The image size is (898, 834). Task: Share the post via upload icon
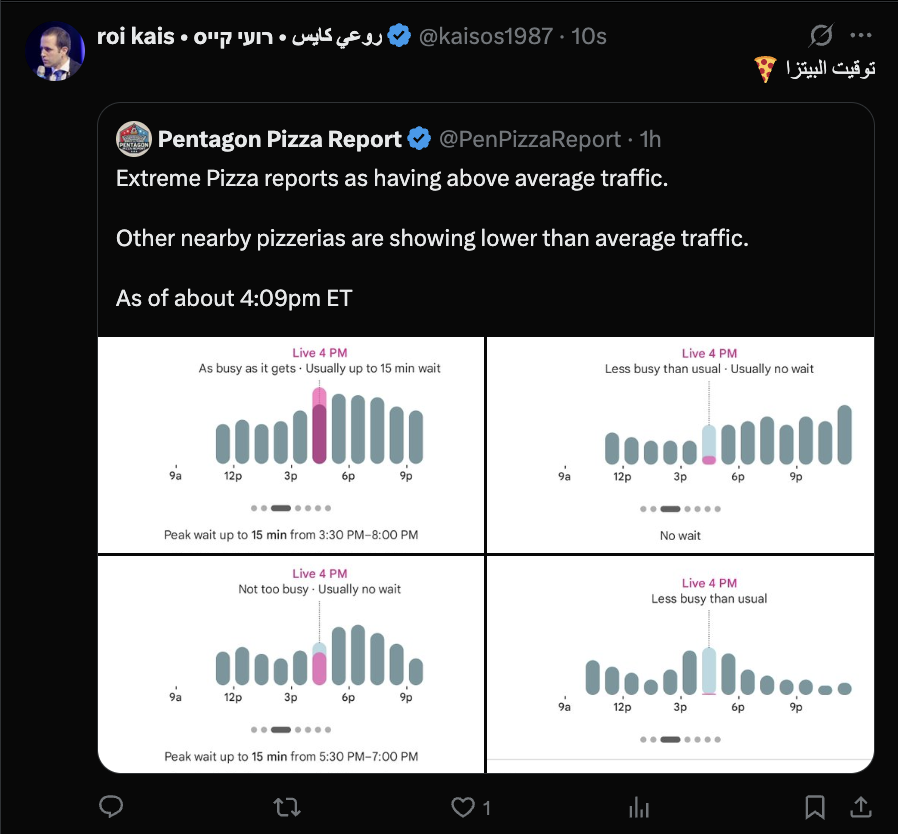pos(861,807)
